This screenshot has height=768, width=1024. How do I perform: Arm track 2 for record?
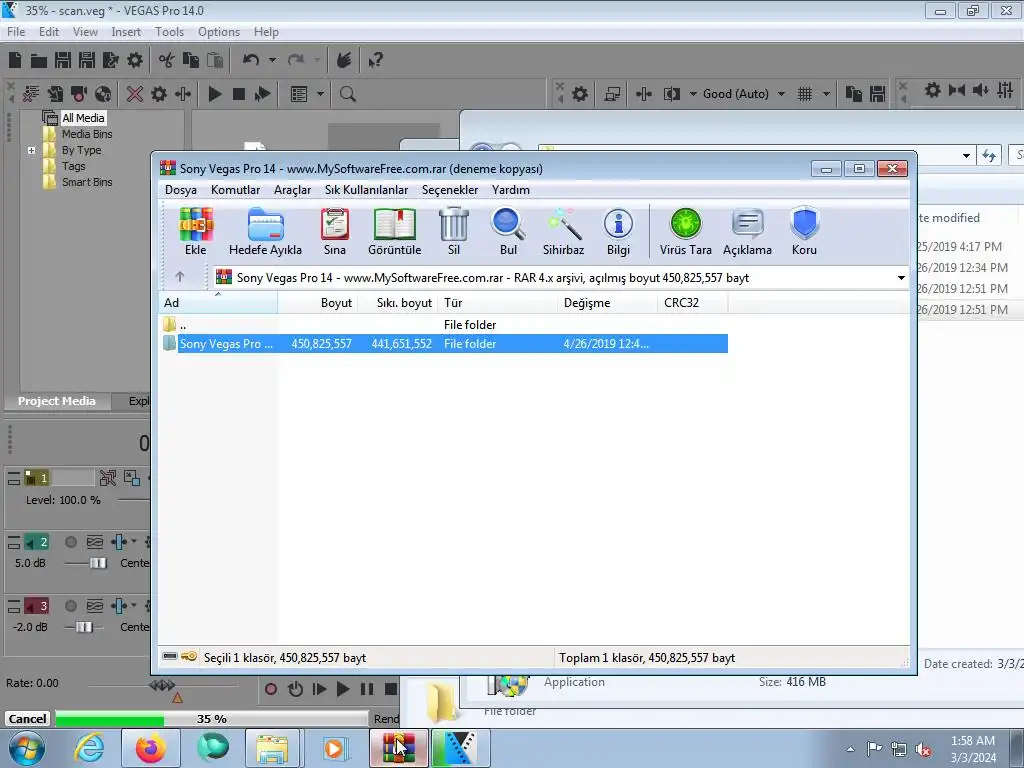(x=71, y=542)
